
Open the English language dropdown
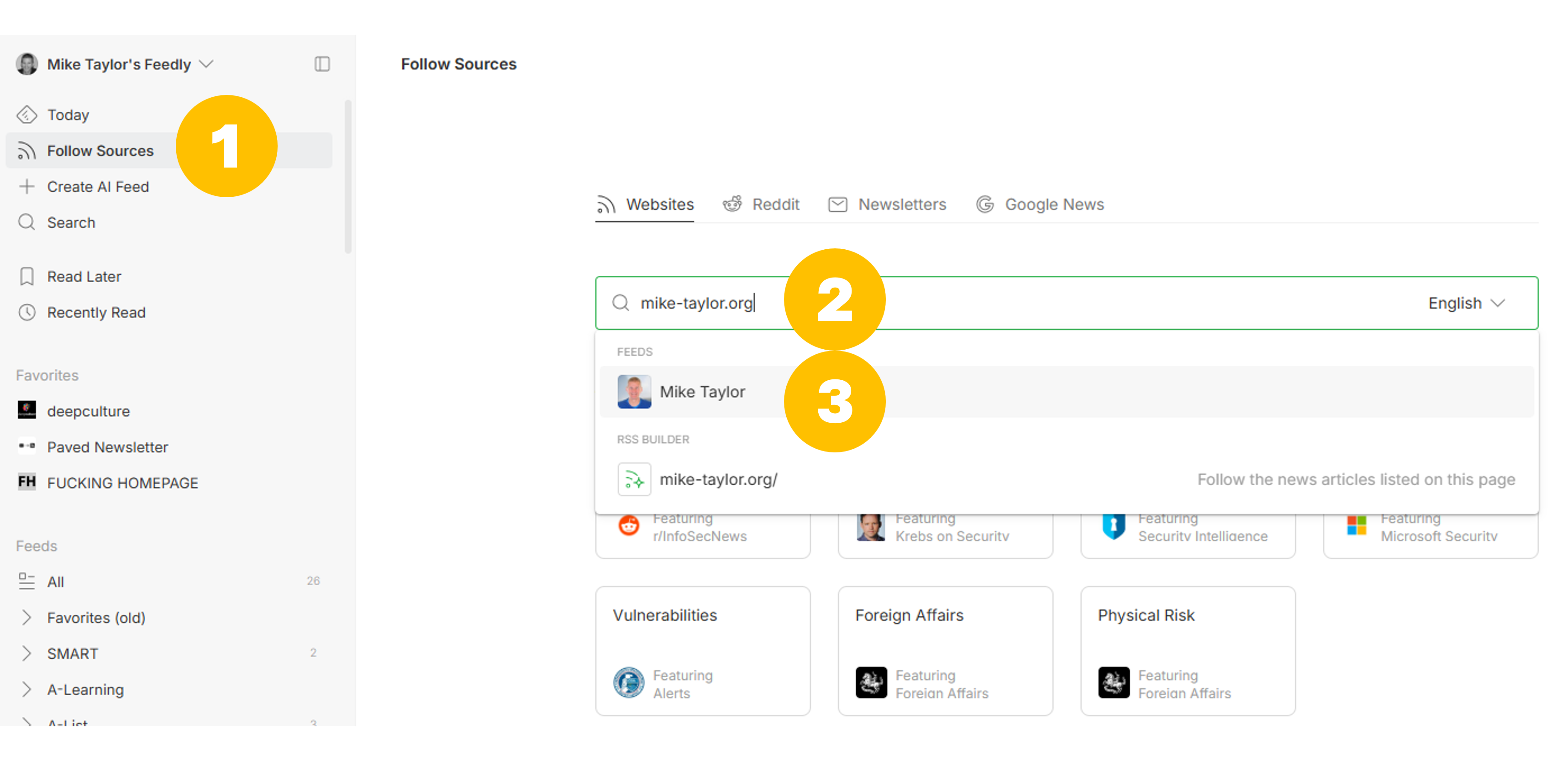click(x=1466, y=303)
